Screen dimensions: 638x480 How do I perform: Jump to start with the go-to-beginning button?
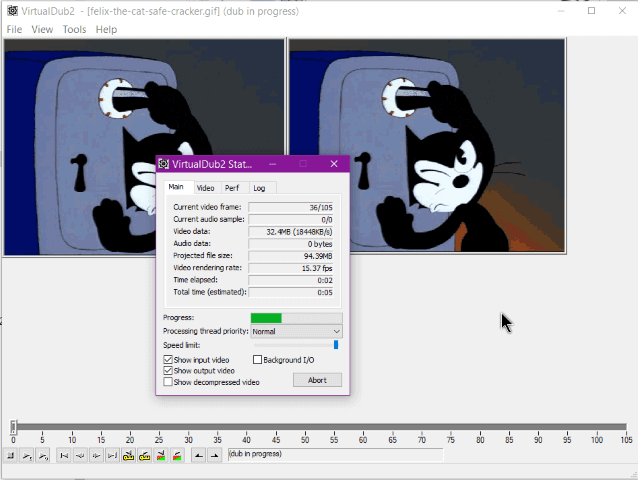pyautogui.click(x=64, y=456)
